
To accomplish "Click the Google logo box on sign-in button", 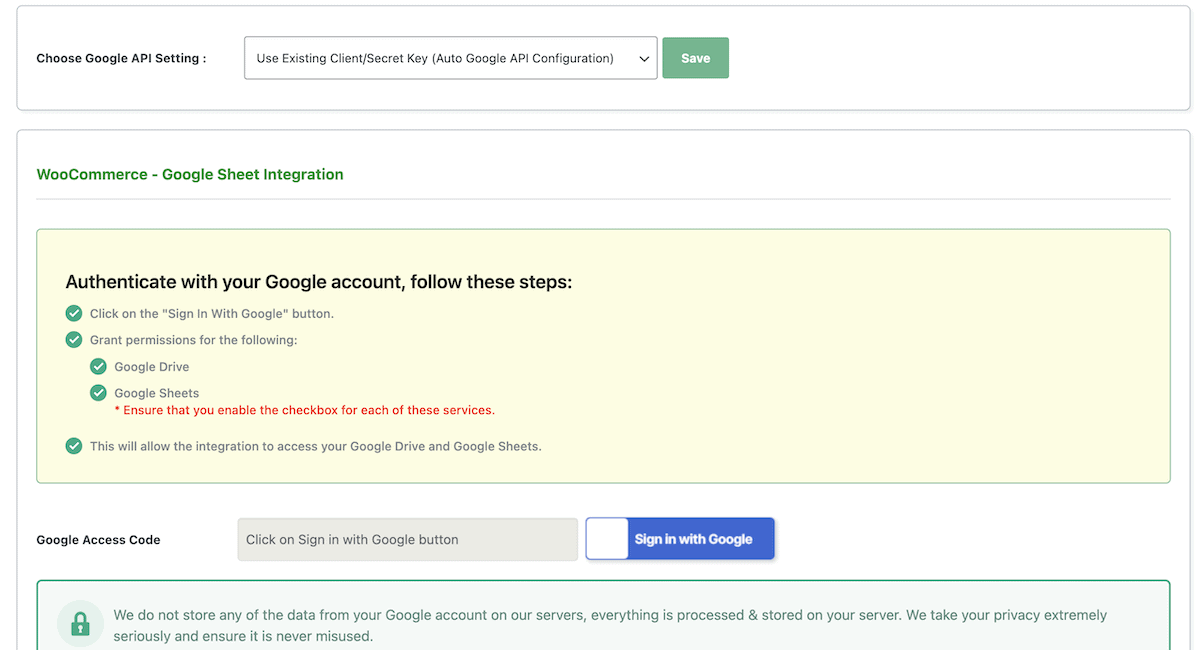I will tap(608, 539).
